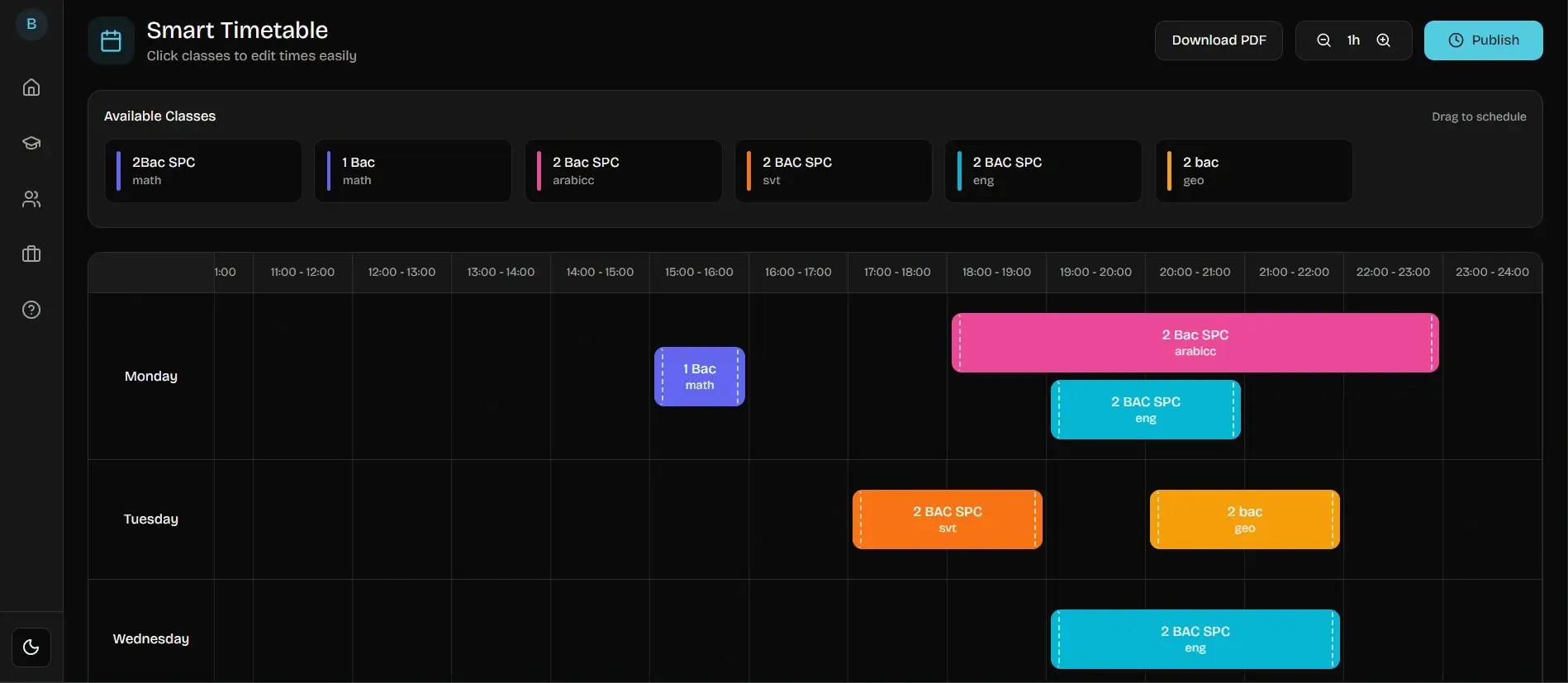Click Wednesday's 2 BAC SPC eng block
This screenshot has height=683, width=1568.
[1195, 639]
